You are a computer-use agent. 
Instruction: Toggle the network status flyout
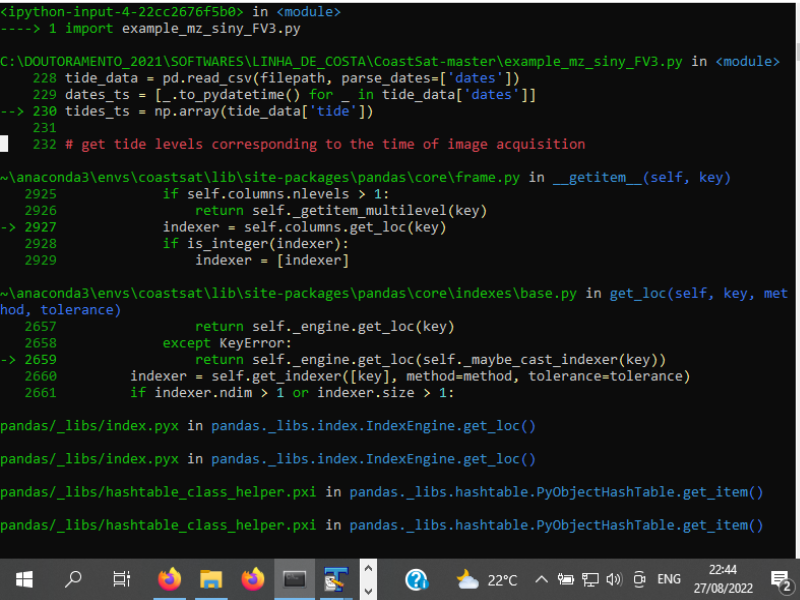click(x=590, y=579)
